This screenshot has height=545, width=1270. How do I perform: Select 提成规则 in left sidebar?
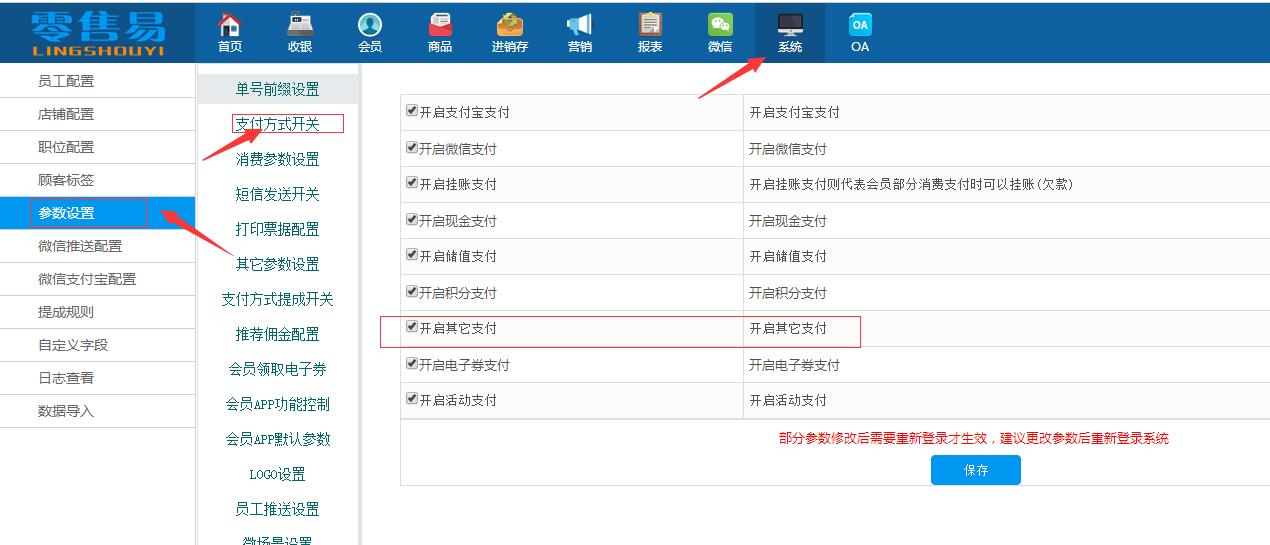(97, 312)
